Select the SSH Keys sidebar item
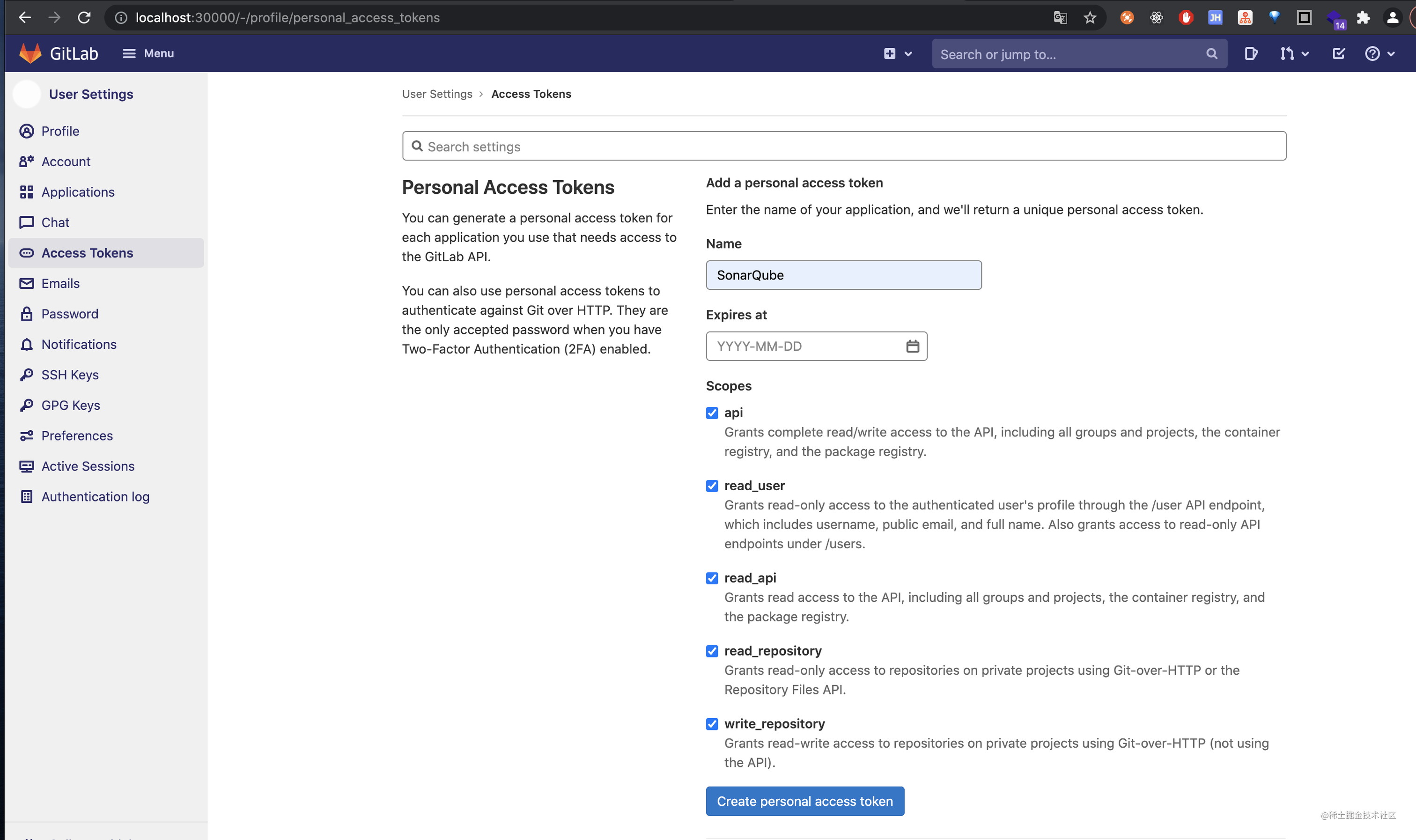Screen dimensions: 1416x840 pyautogui.click(x=70, y=375)
